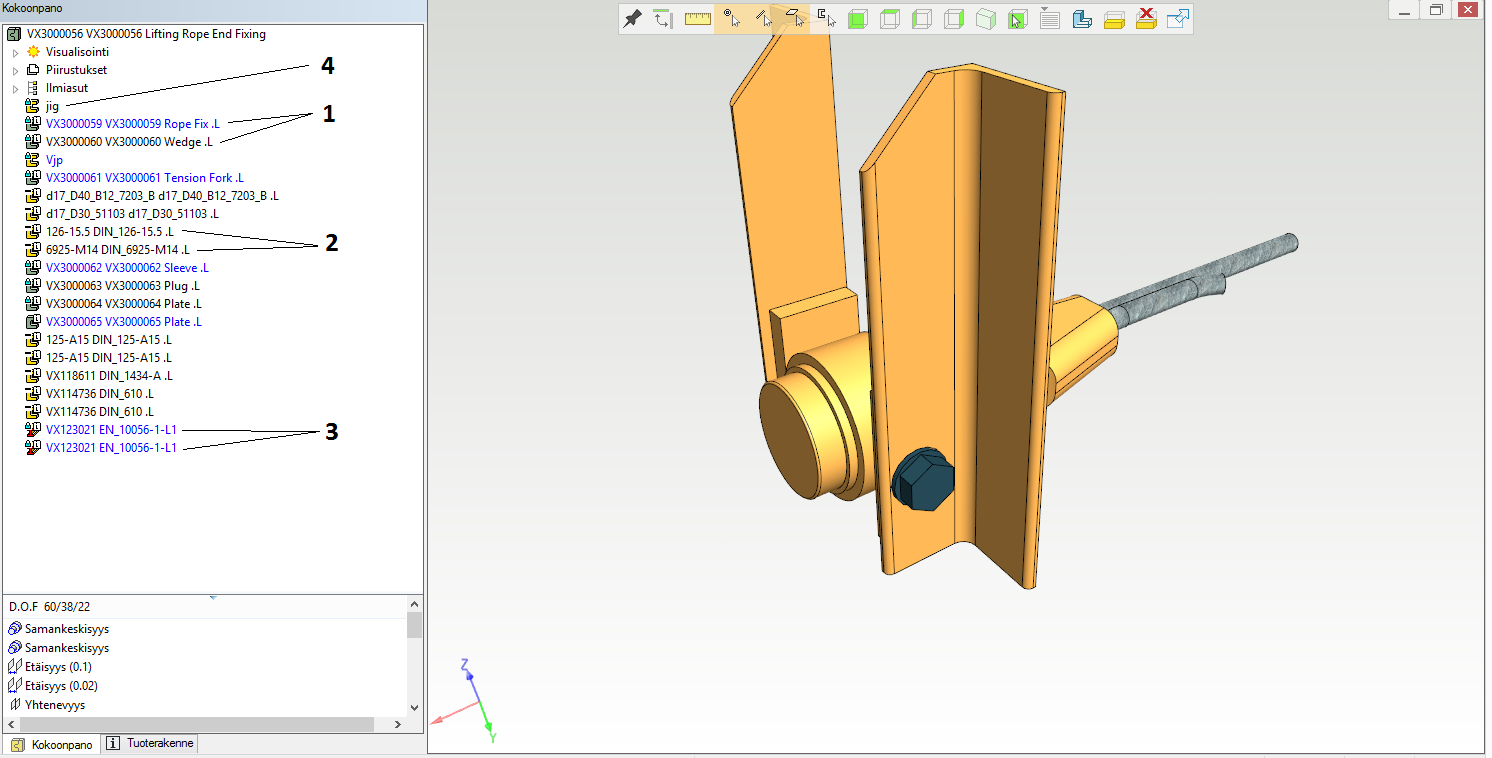Click the pin icon in the toolbar

(632, 19)
